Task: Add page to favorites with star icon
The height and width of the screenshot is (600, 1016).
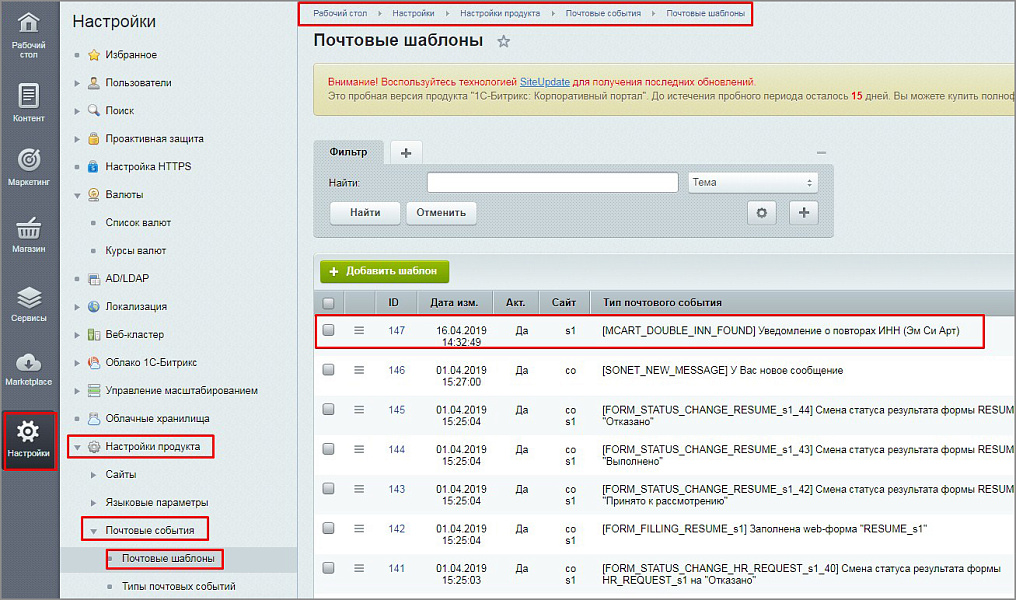Action: 504,42
